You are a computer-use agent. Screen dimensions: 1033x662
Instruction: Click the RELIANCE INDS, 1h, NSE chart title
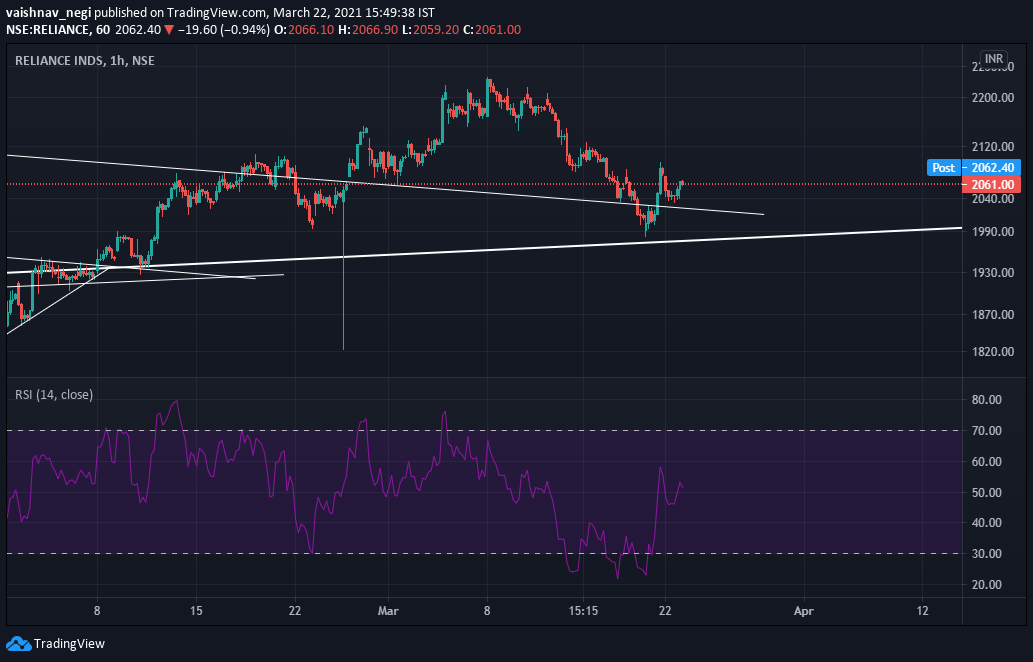click(85, 61)
